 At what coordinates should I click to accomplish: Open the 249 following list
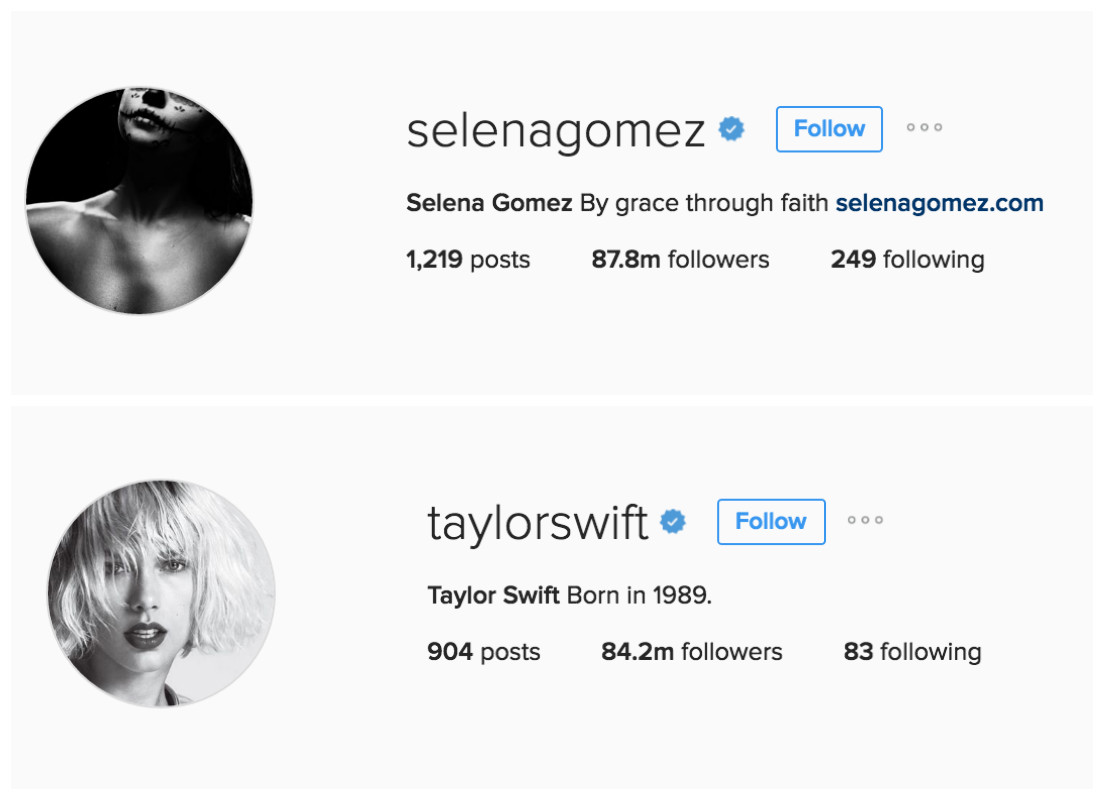[x=908, y=260]
